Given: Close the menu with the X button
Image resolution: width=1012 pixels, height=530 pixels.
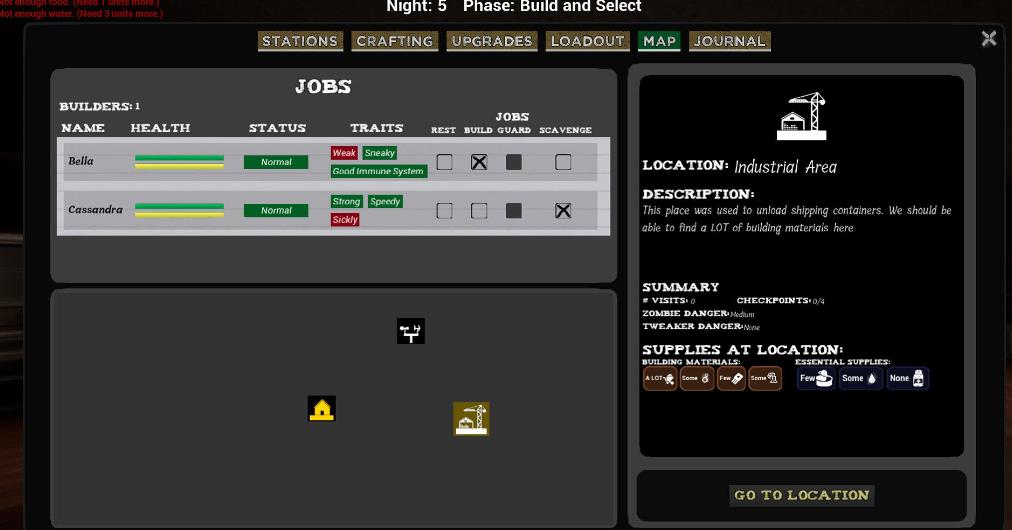Looking at the screenshot, I should (x=989, y=38).
